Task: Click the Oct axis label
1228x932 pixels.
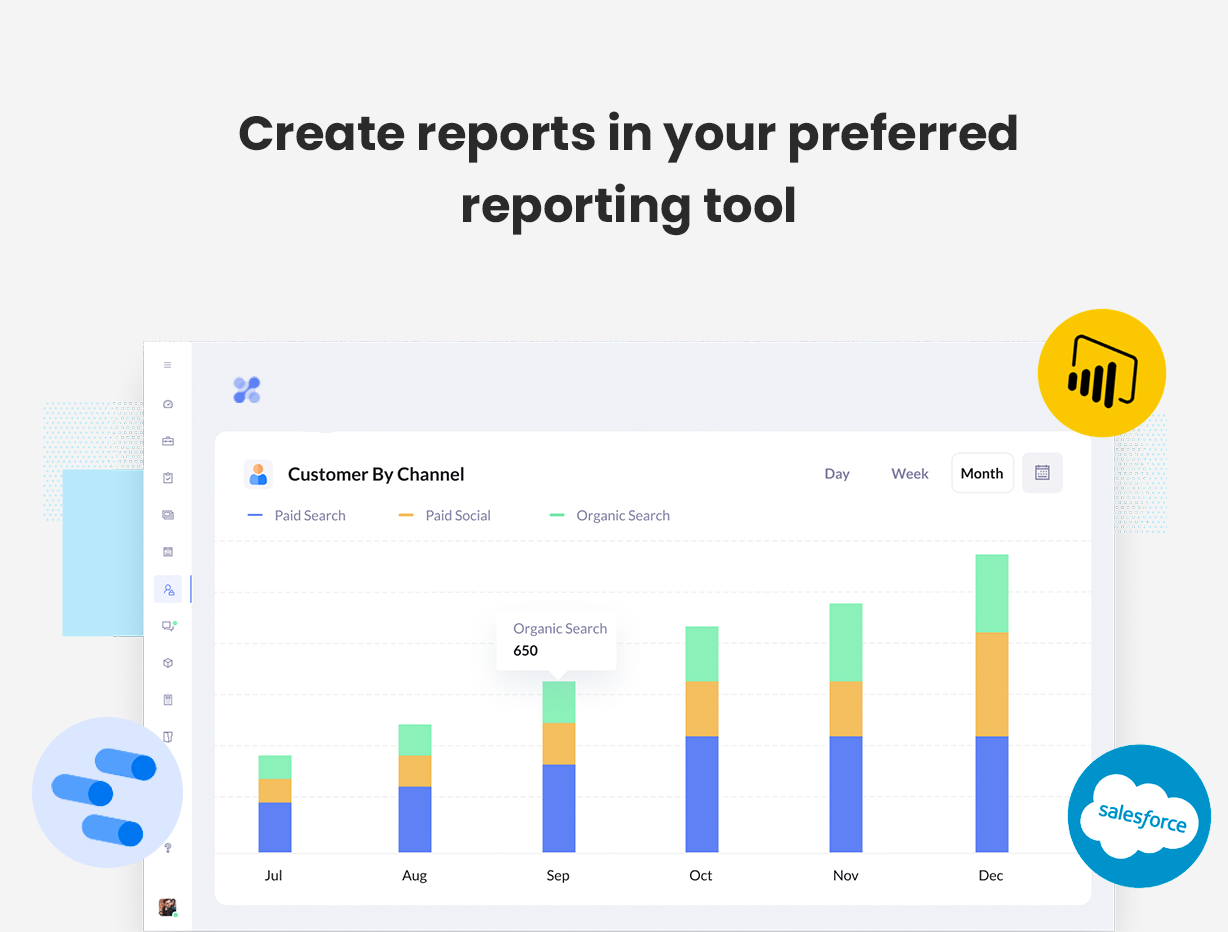Action: point(701,876)
